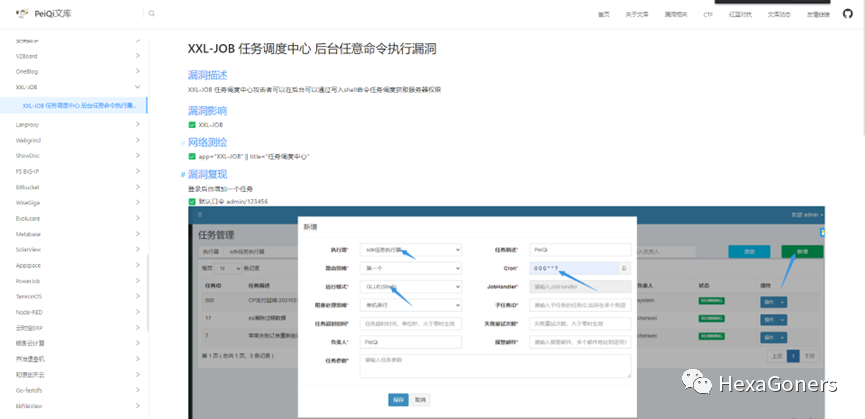Expand the OneBlog sidebar chevron
Image resolution: width=865 pixels, height=419 pixels.
coord(137,71)
